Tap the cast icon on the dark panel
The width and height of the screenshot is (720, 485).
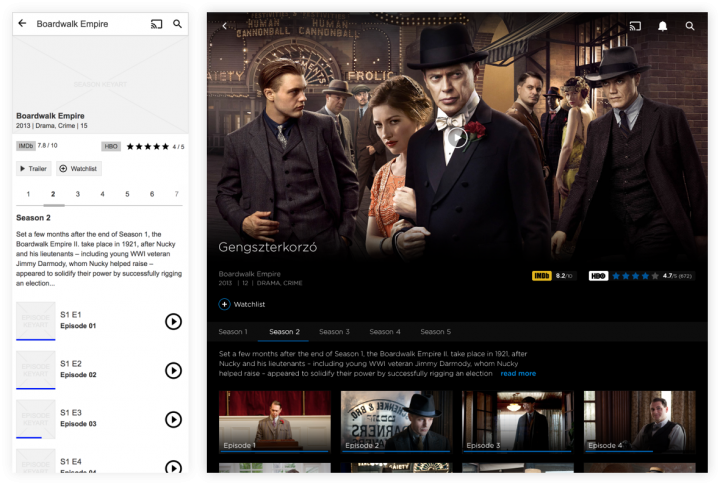[635, 26]
